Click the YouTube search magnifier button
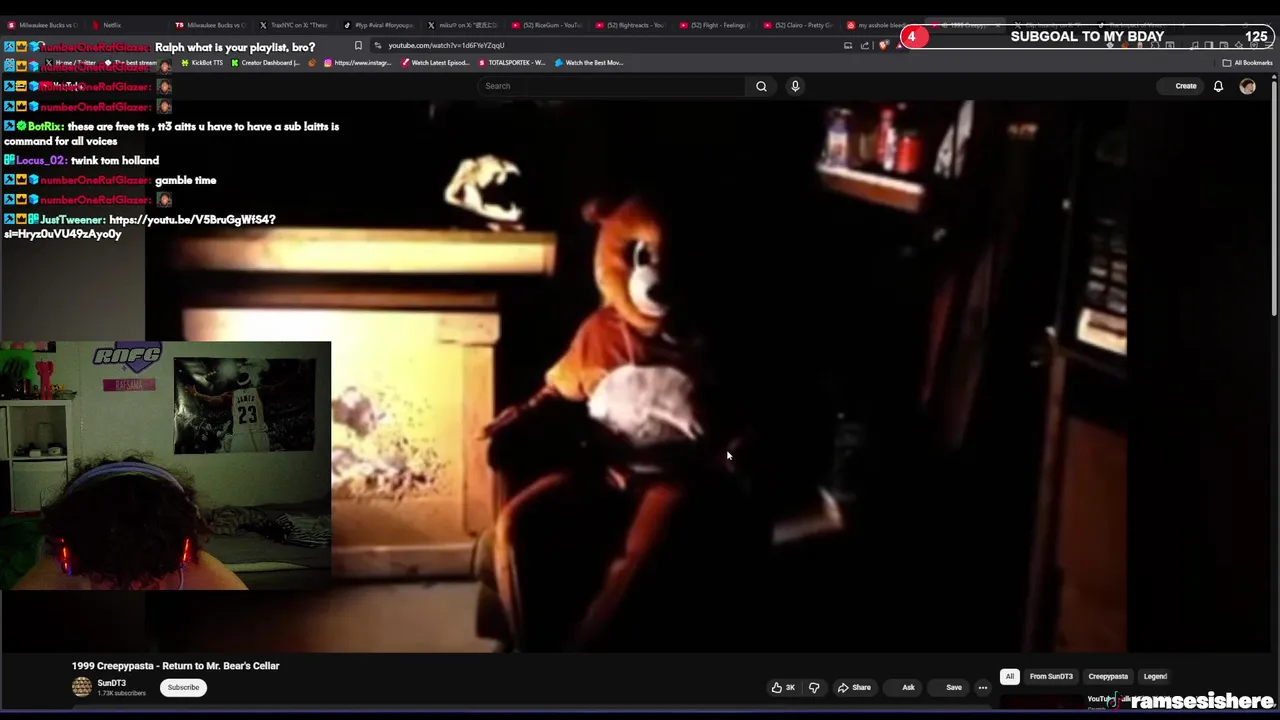This screenshot has height=720, width=1280. pyautogui.click(x=761, y=86)
